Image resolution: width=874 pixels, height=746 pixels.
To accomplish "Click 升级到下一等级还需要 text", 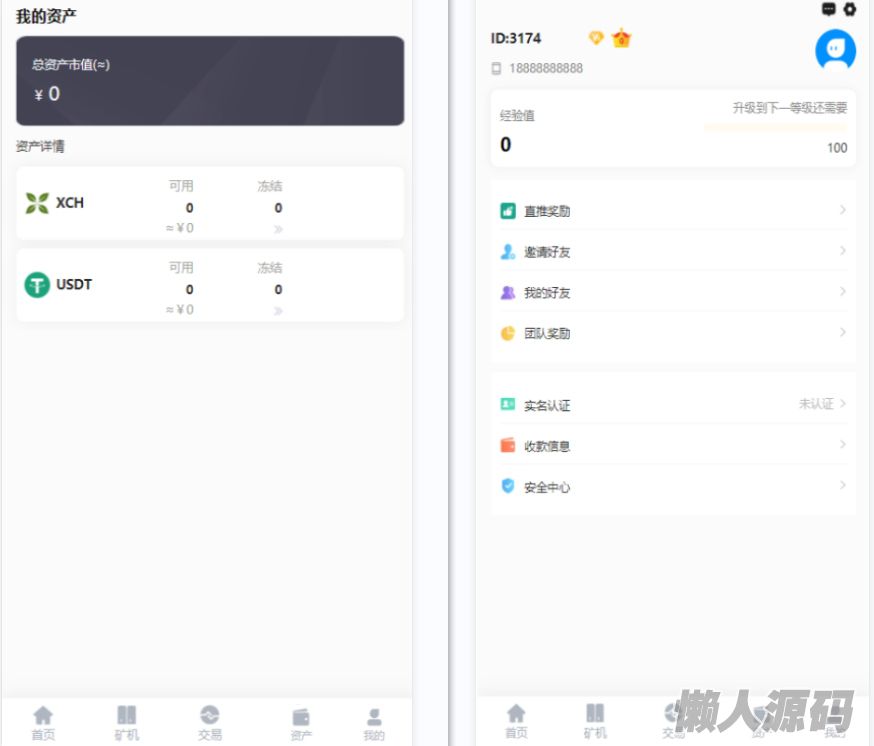I will pos(790,108).
